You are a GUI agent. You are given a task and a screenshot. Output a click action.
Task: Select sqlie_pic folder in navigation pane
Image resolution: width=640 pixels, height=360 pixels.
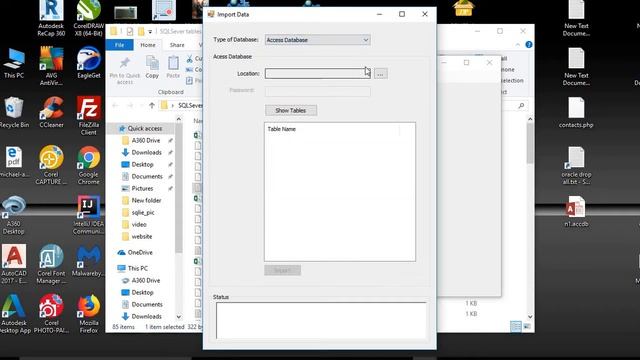pos(143,213)
